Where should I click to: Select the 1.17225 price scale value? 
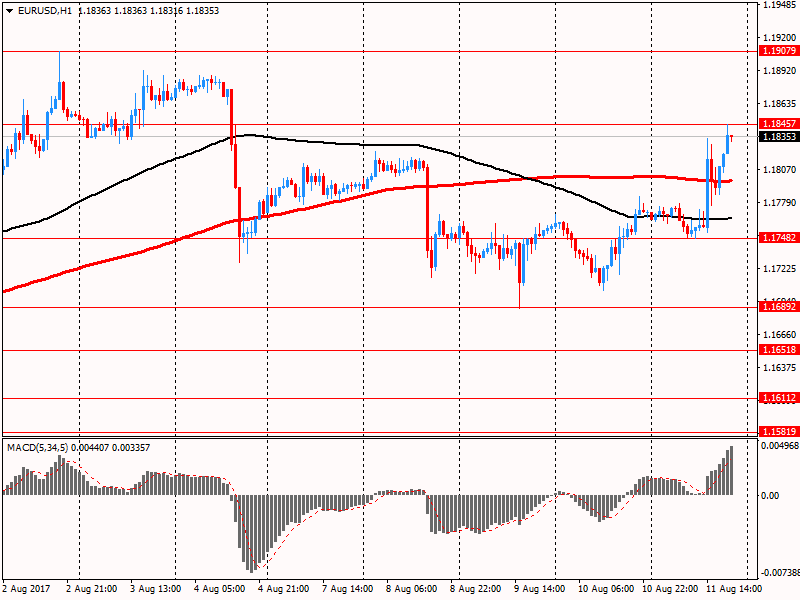click(779, 268)
